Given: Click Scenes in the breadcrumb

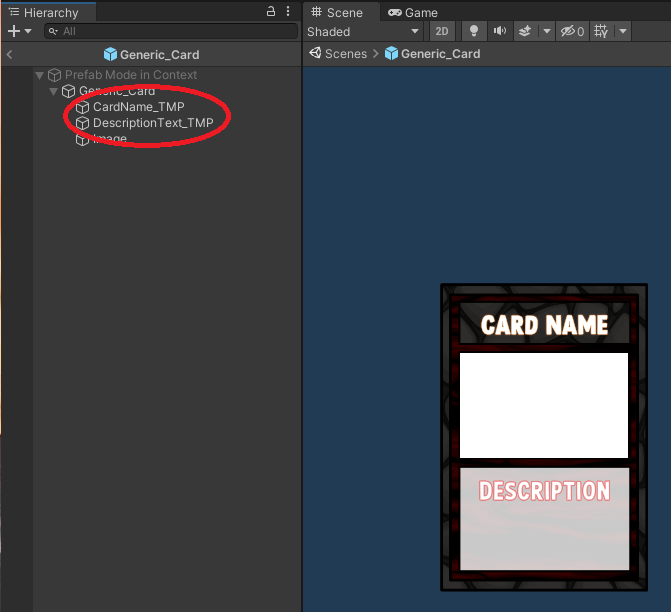Looking at the screenshot, I should [x=346, y=54].
